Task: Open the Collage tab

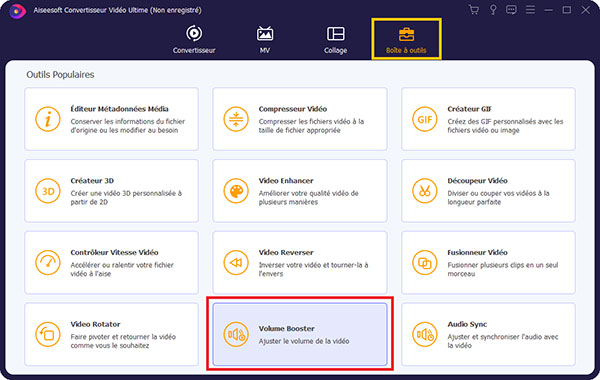Action: 336,39
